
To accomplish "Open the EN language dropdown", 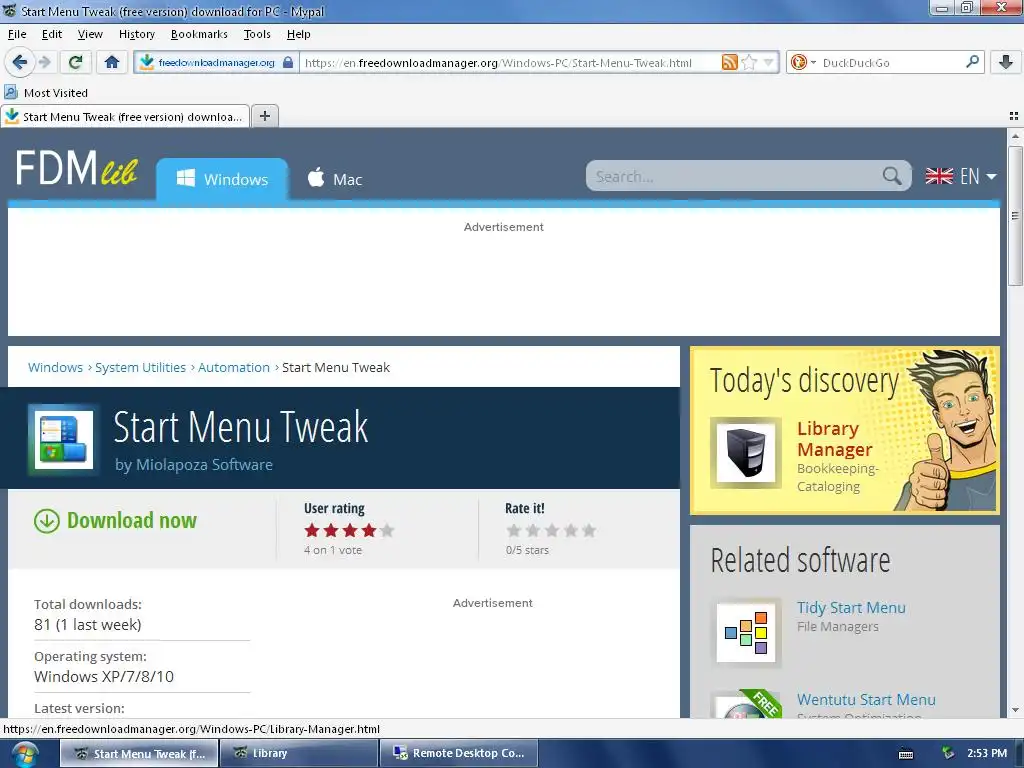I will click(x=961, y=176).
